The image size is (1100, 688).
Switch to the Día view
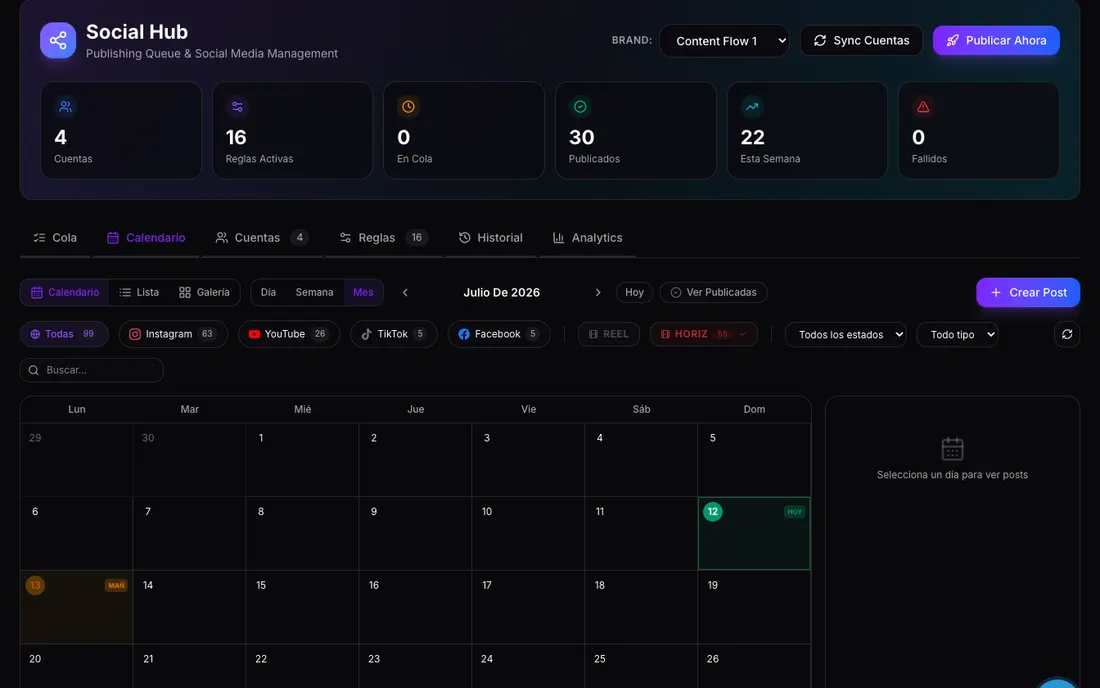[268, 292]
